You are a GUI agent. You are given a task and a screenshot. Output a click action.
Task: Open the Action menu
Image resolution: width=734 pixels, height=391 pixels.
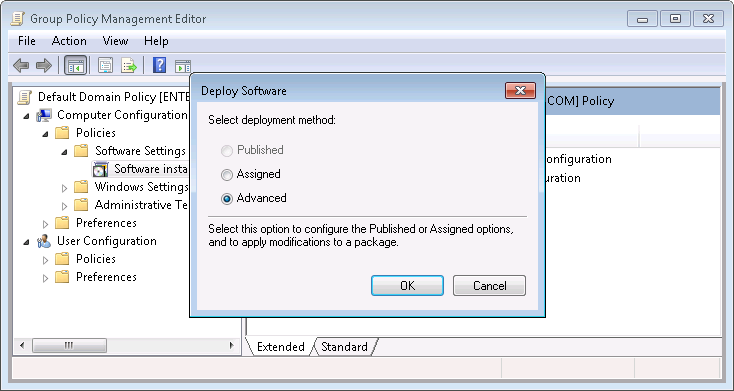click(x=69, y=41)
